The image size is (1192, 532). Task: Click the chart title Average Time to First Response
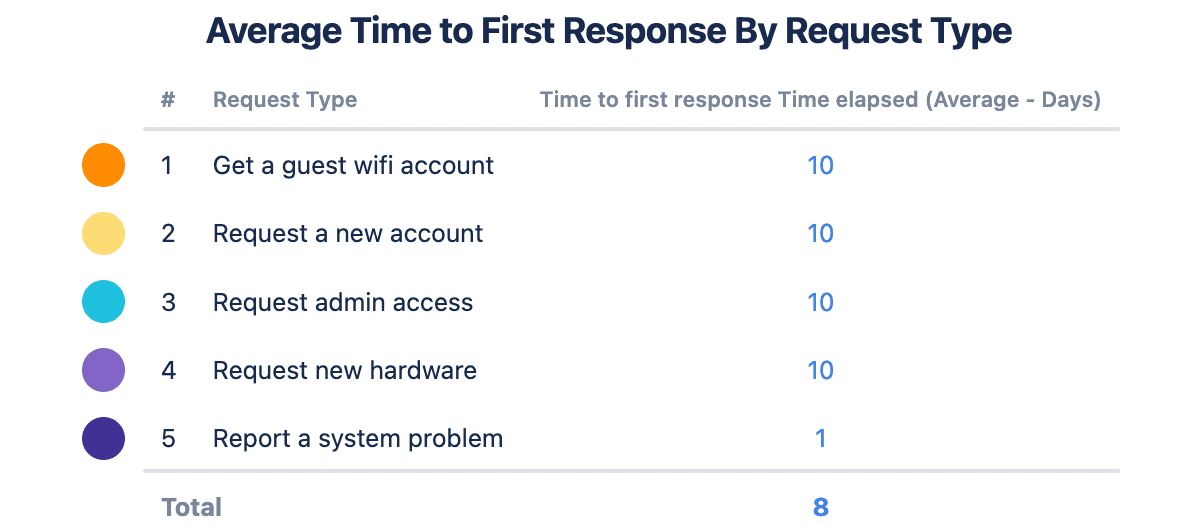[609, 32]
